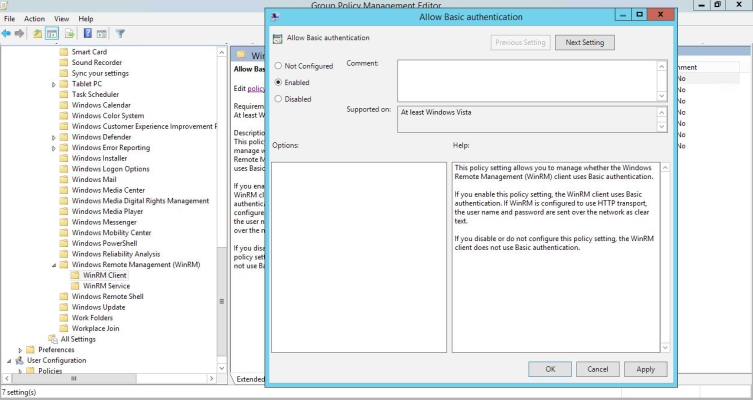
Task: Select Windows Color System in the tree
Action: pyautogui.click(x=108, y=116)
